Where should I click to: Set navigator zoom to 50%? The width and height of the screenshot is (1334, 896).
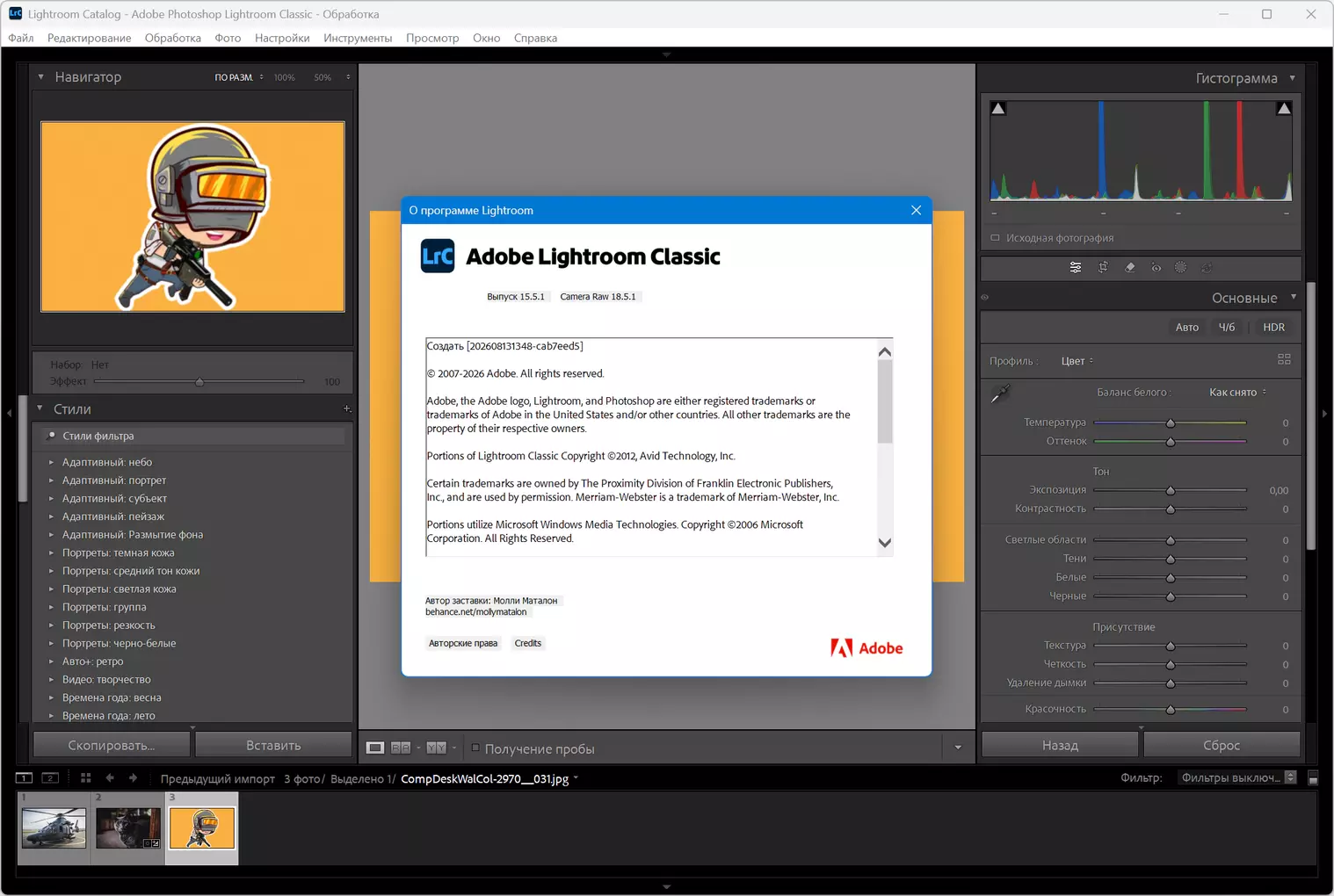click(x=323, y=77)
